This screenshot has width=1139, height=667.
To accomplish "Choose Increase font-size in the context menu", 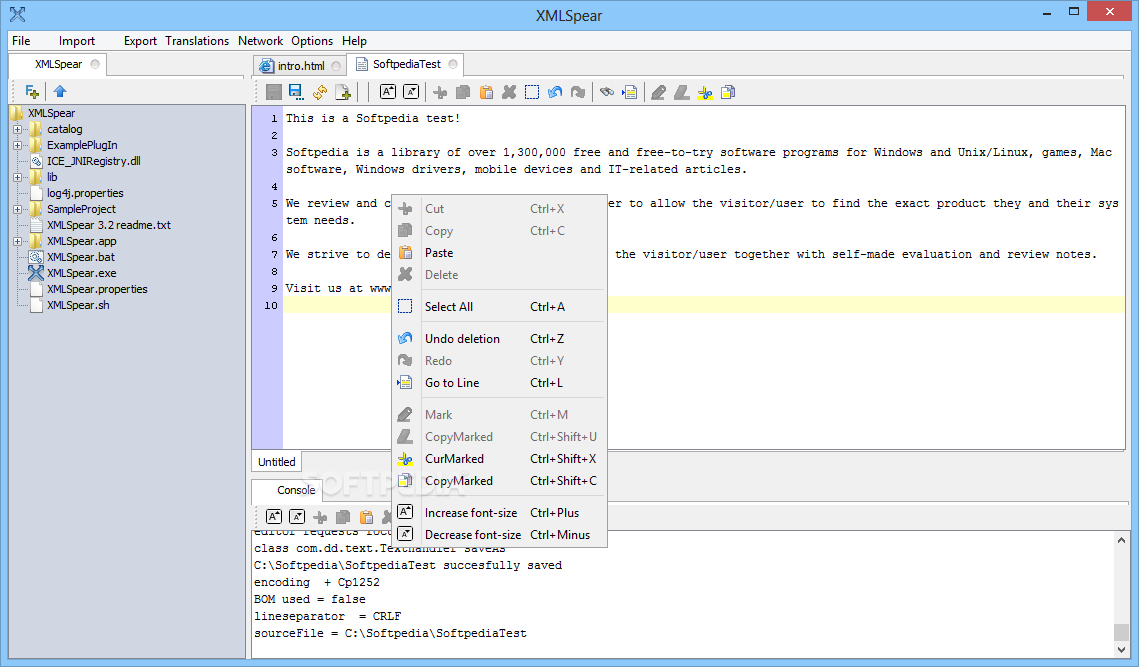I will pyautogui.click(x=499, y=513).
